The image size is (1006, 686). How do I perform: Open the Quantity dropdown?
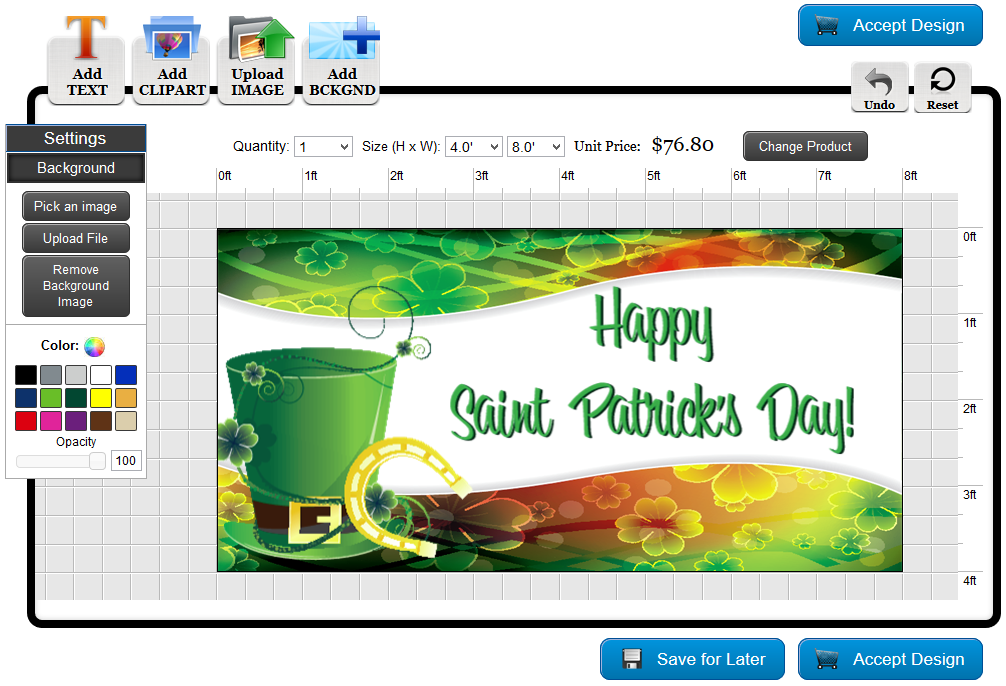point(323,147)
